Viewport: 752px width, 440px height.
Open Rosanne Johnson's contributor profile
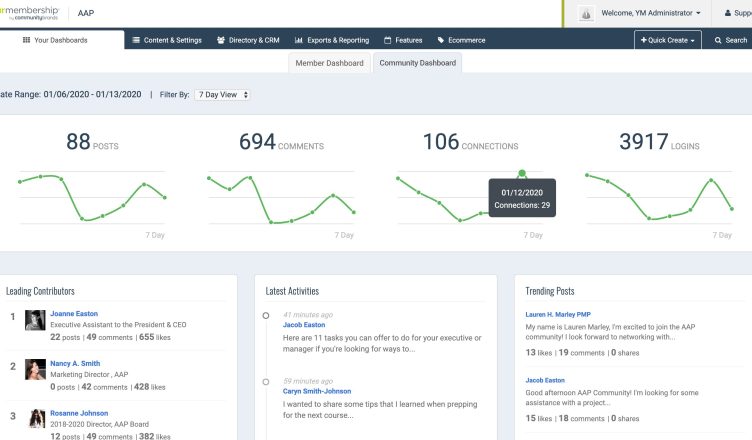pyautogui.click(x=80, y=413)
